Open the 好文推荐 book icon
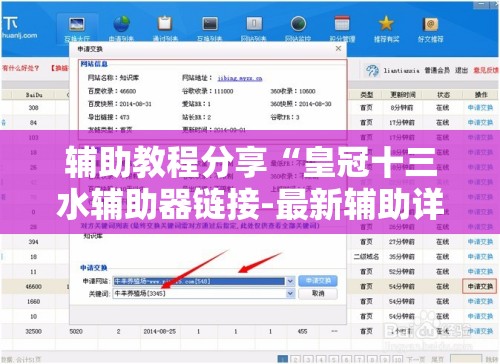Screen dimensions: 500x364 pos(430,24)
